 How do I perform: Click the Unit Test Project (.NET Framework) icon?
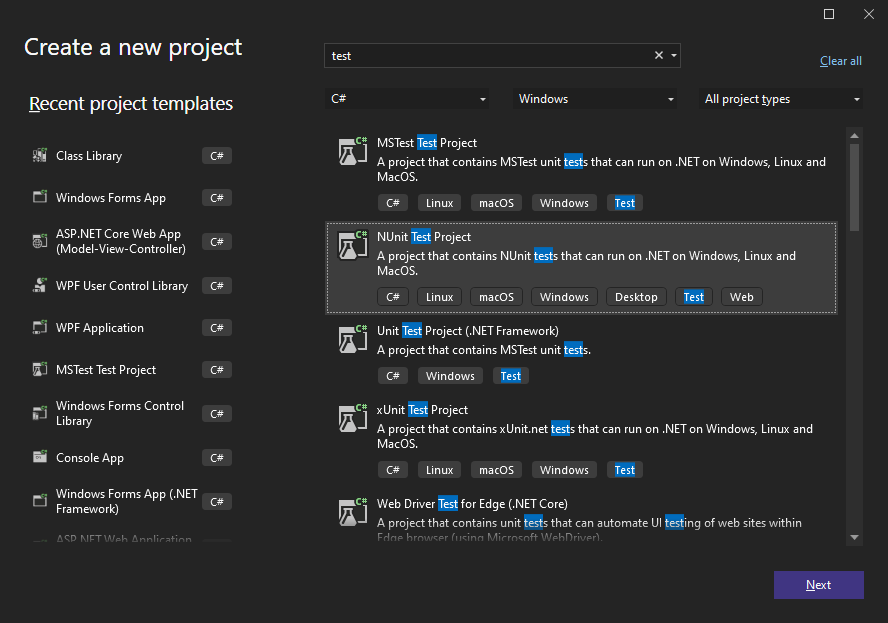[353, 339]
